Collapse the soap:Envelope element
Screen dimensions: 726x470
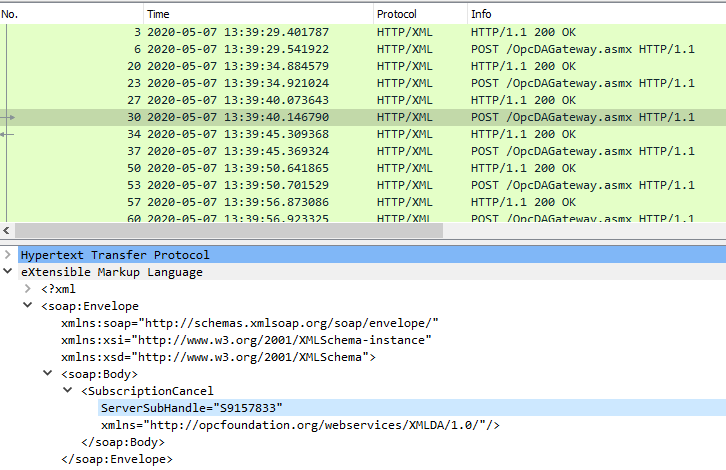coord(28,306)
